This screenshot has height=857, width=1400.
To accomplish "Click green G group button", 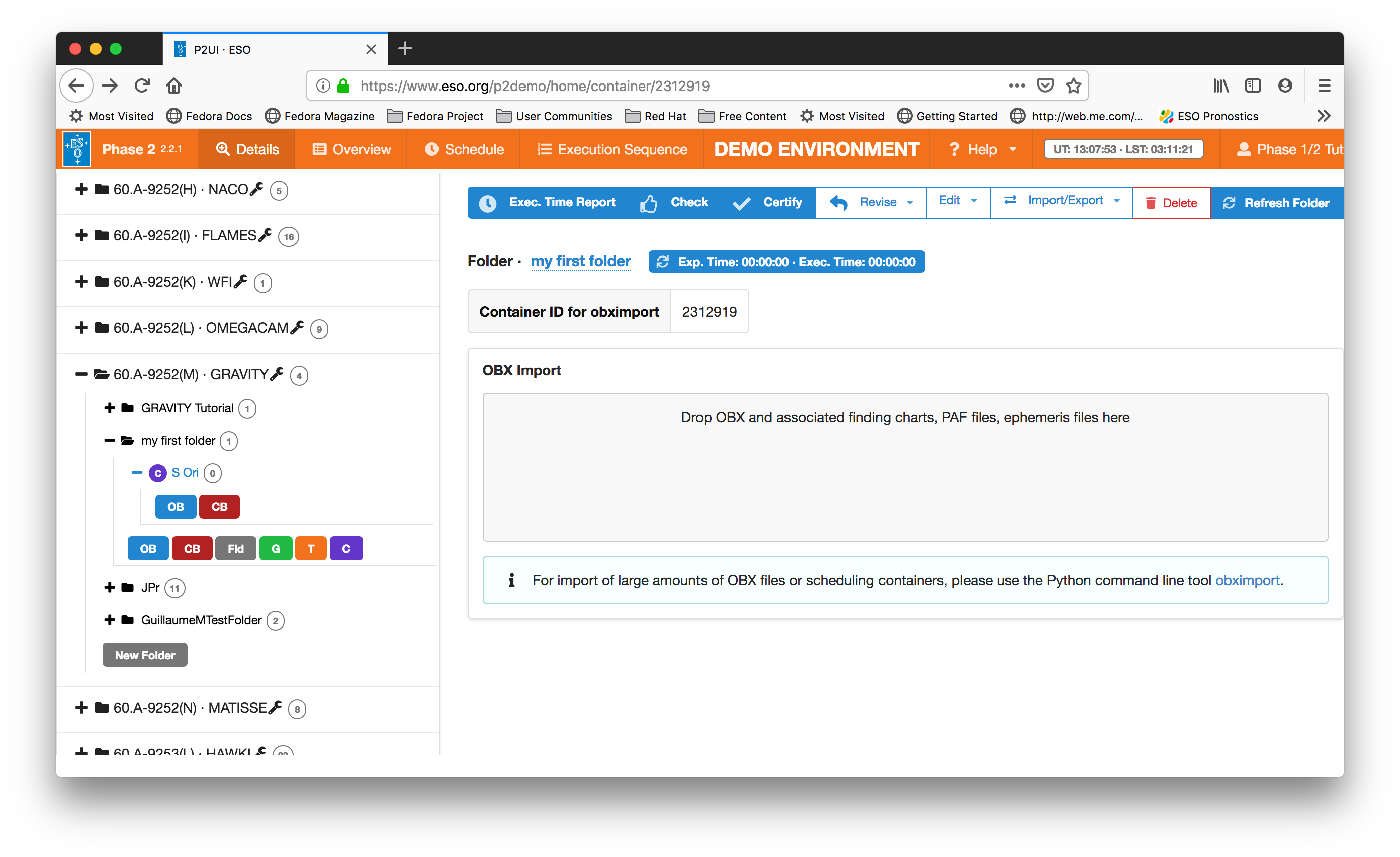I will pos(276,548).
